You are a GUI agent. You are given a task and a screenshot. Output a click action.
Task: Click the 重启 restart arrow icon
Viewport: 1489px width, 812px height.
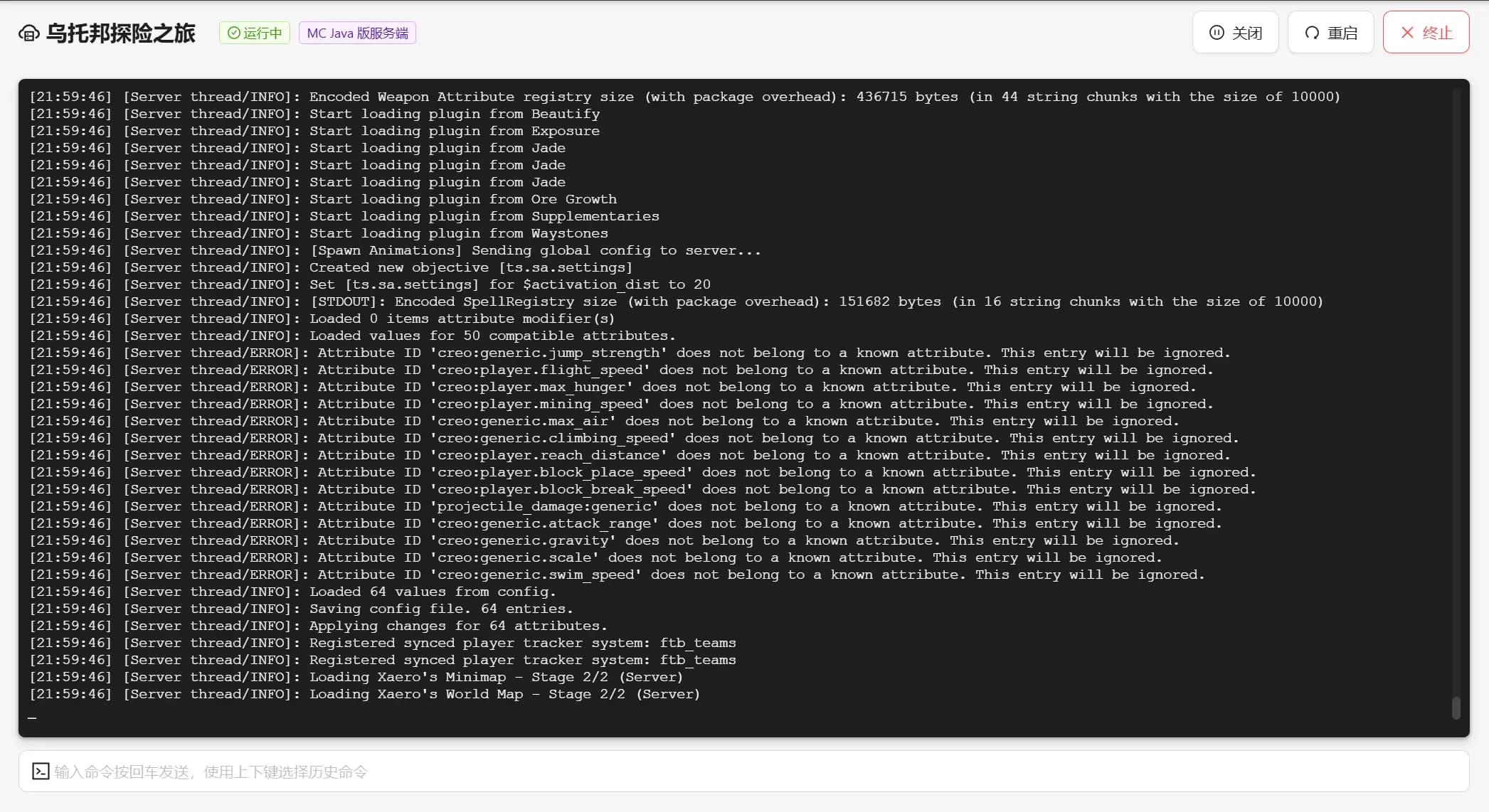pos(1312,33)
